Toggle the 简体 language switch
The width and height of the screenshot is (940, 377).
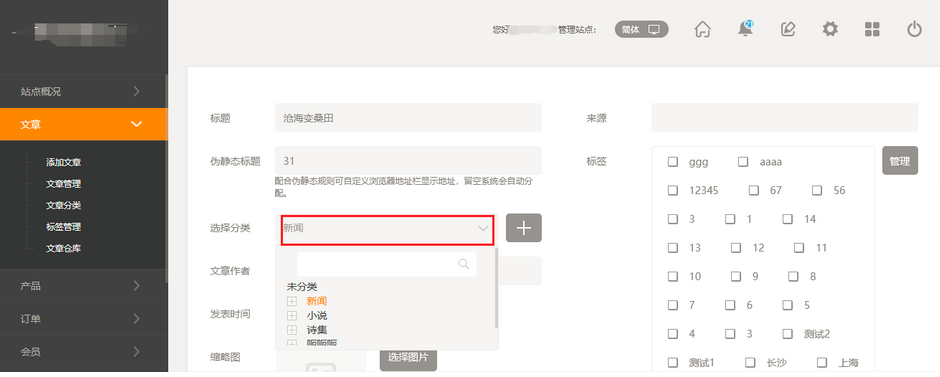641,29
